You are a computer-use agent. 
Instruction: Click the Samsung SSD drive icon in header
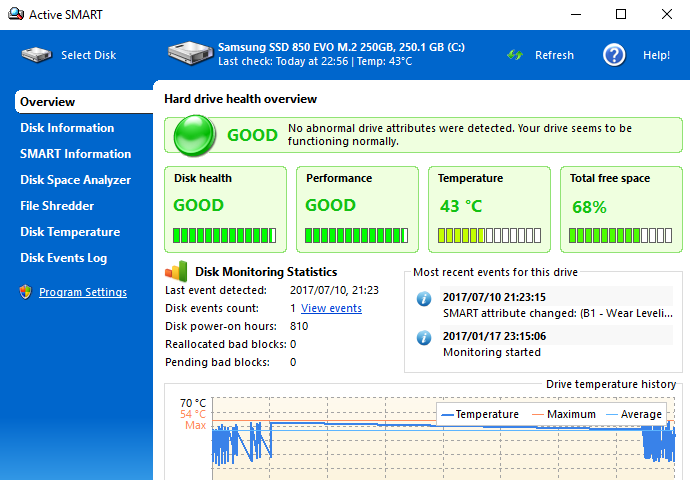pos(190,53)
